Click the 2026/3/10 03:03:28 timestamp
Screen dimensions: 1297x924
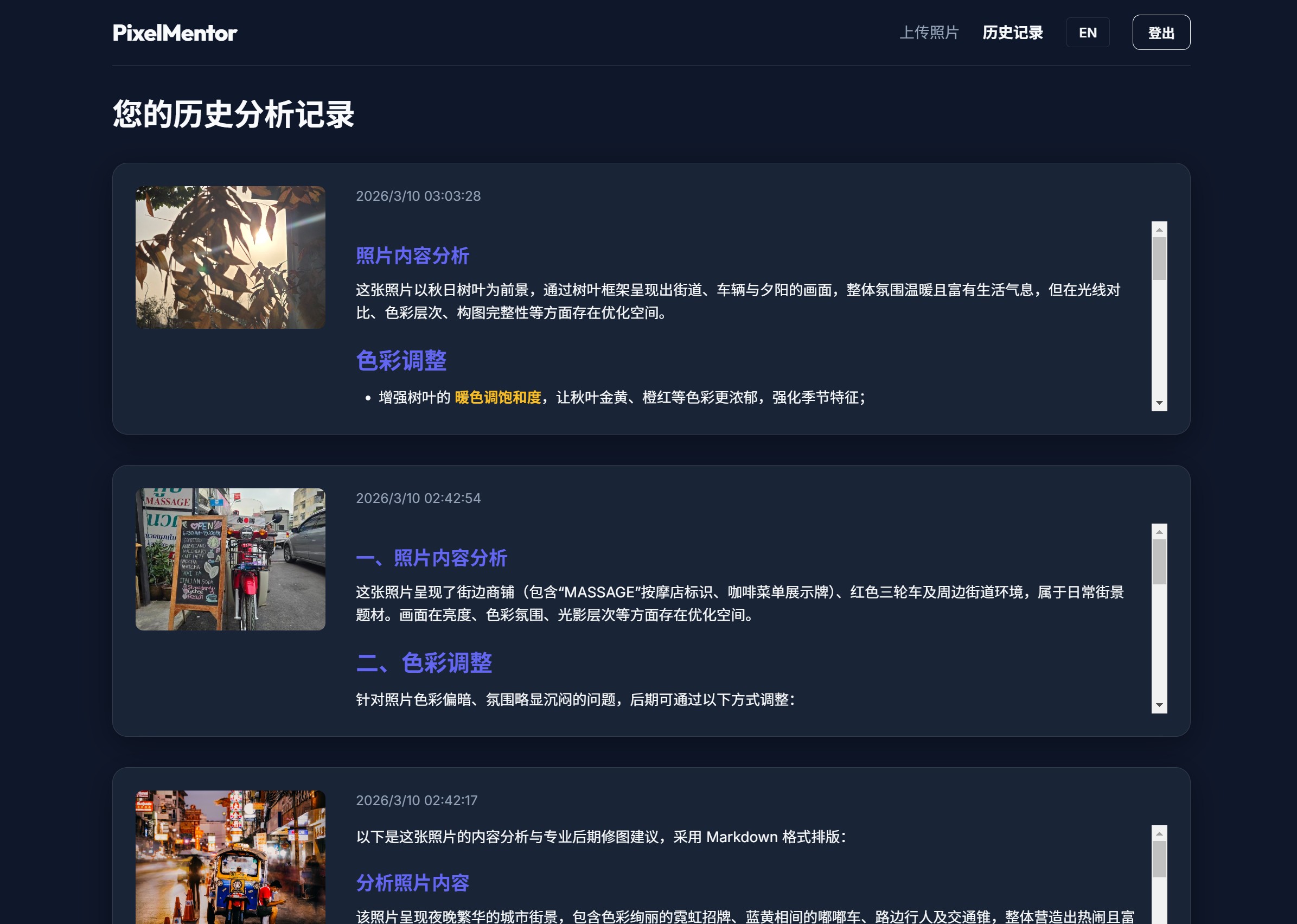[418, 196]
